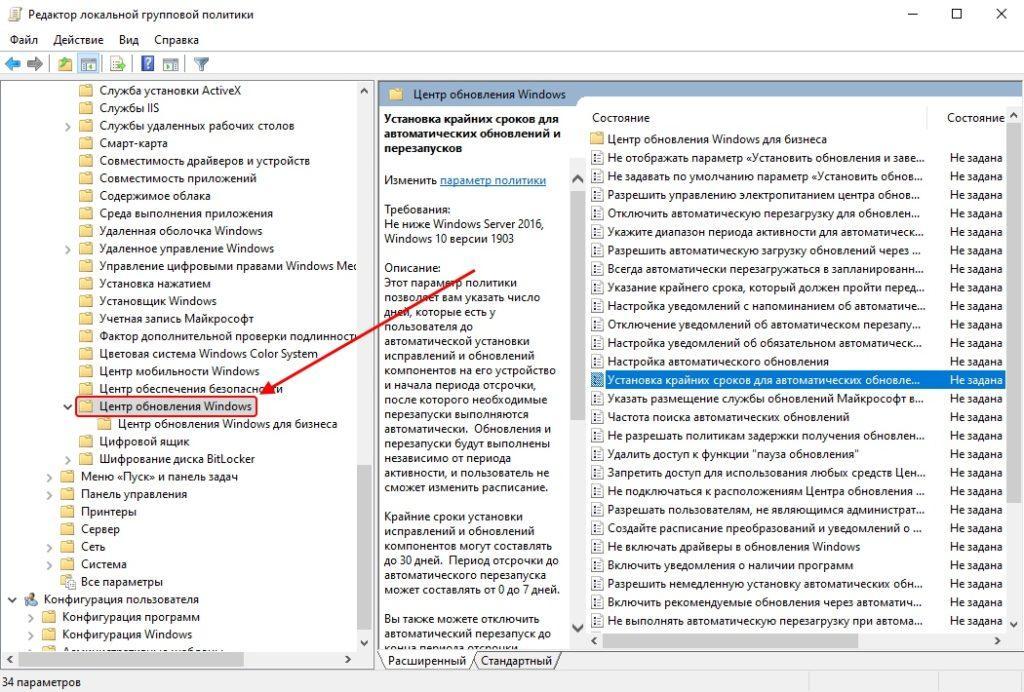This screenshot has height=692, width=1024.
Task: Expand 'Меню «Пуск» и панель задач' node
Action: [50, 477]
